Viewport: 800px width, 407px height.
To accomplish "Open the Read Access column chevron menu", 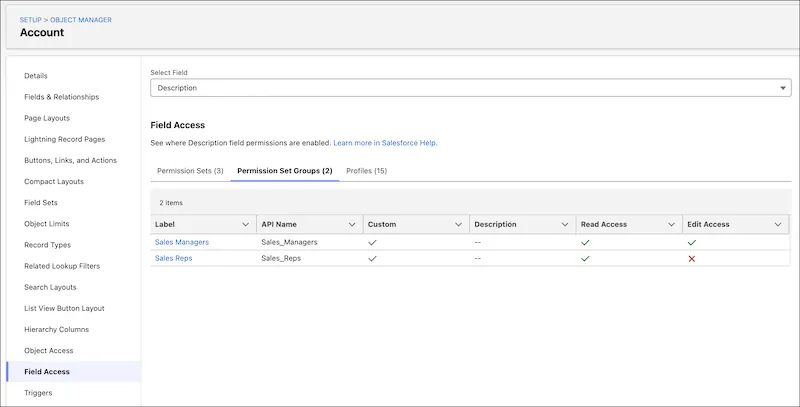I will coord(671,225).
